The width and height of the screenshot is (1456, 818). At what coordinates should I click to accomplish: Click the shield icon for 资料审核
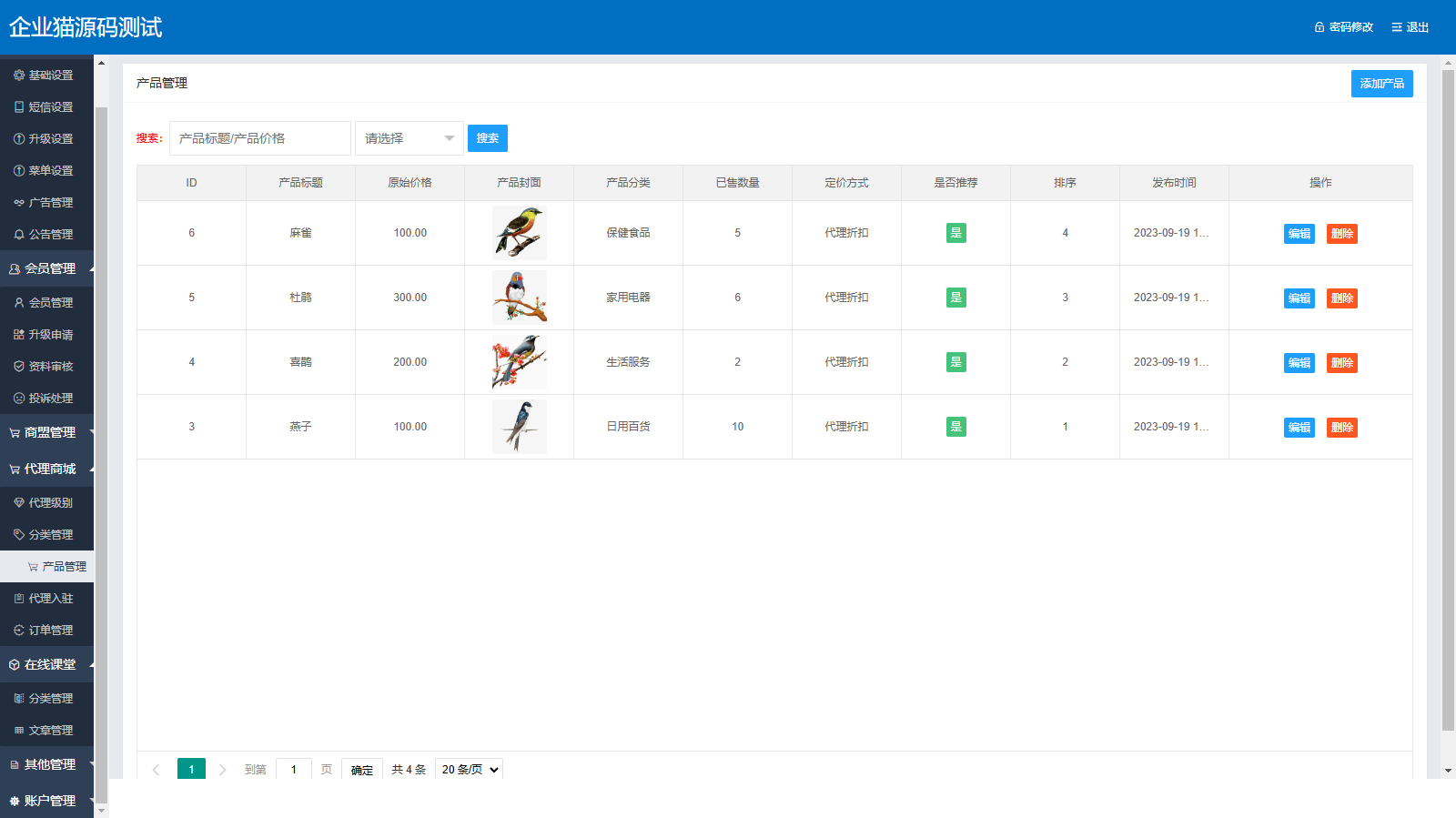pyautogui.click(x=19, y=367)
